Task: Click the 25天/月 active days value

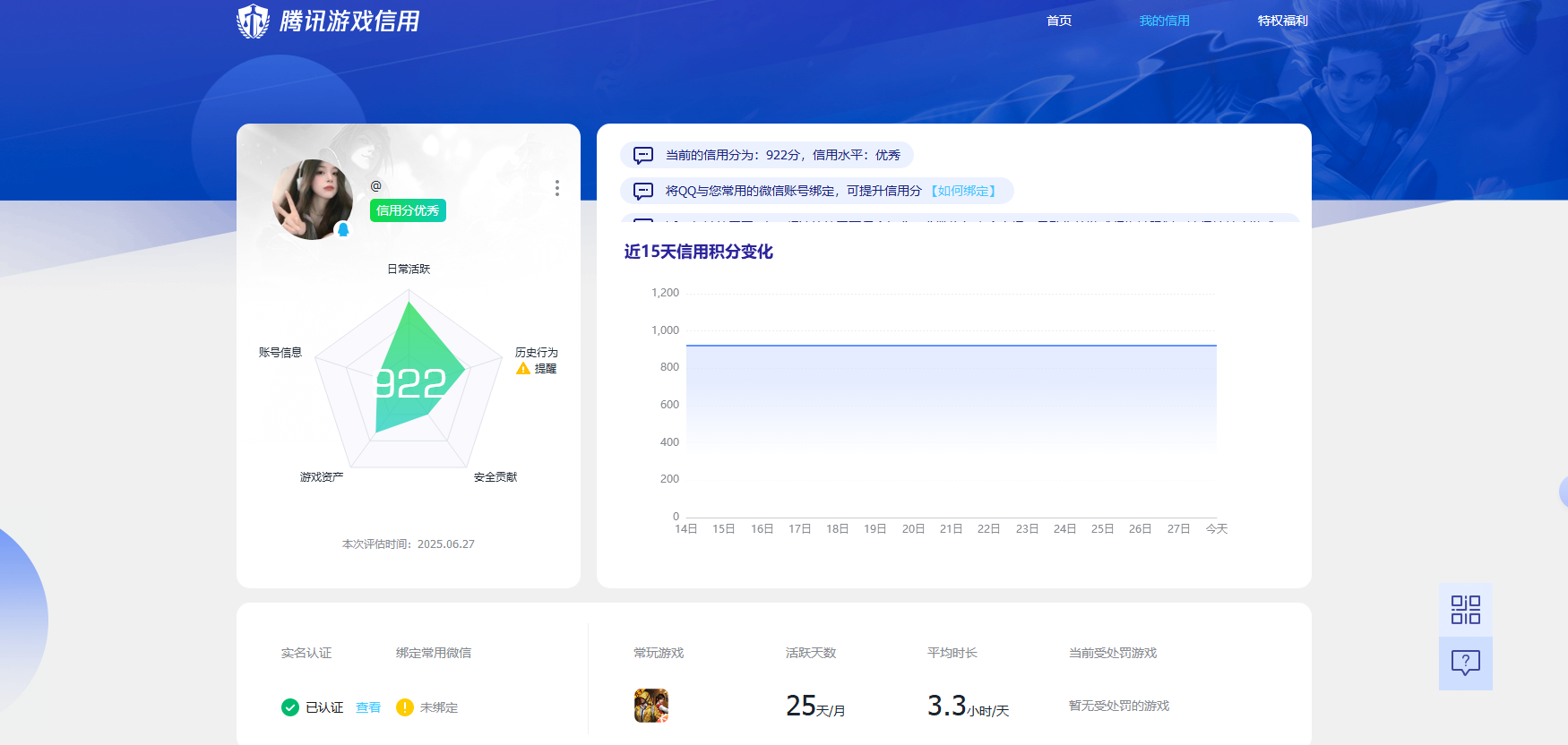Action: click(x=815, y=706)
